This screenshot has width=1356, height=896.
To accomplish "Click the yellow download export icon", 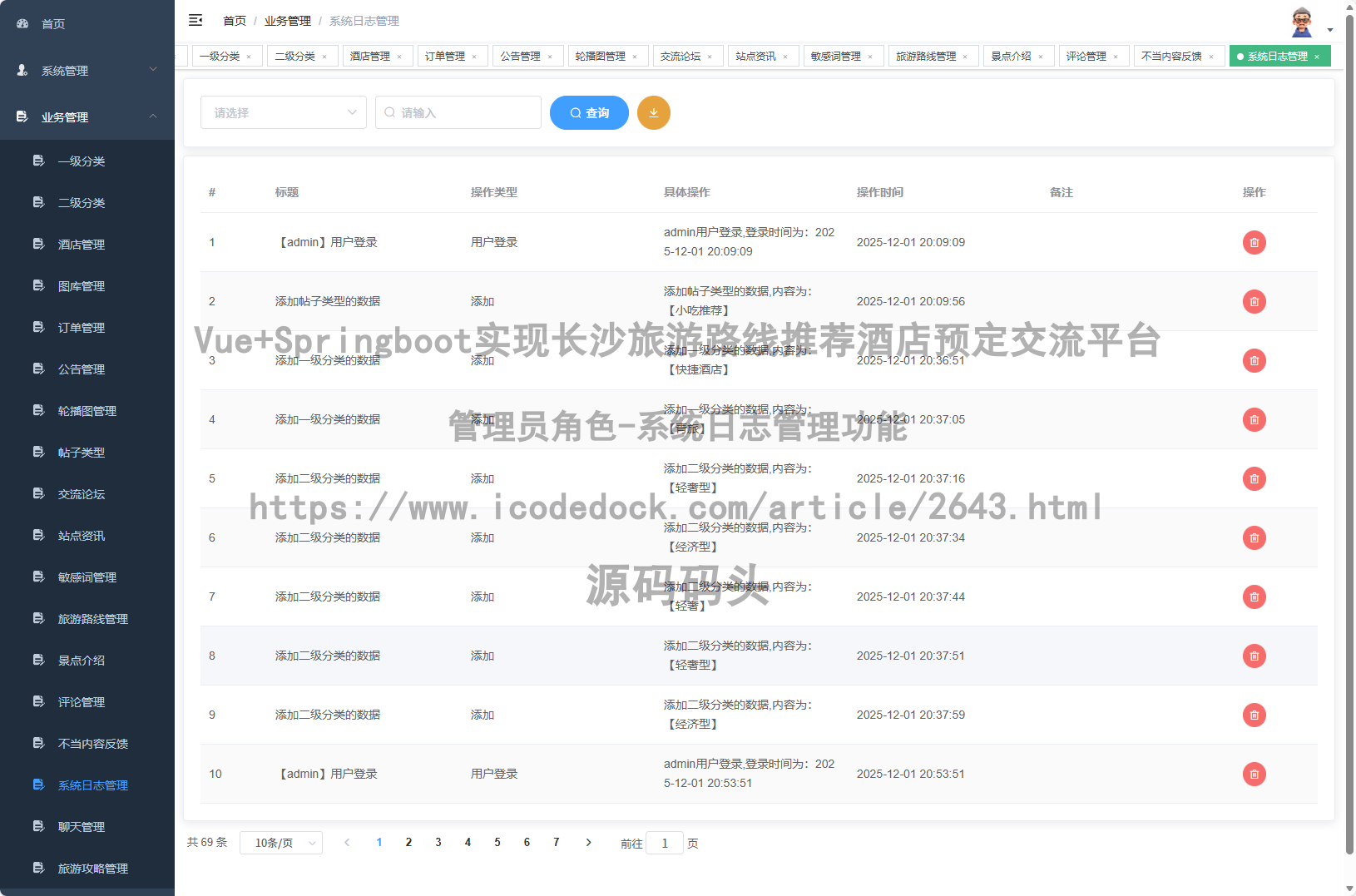I will click(654, 112).
